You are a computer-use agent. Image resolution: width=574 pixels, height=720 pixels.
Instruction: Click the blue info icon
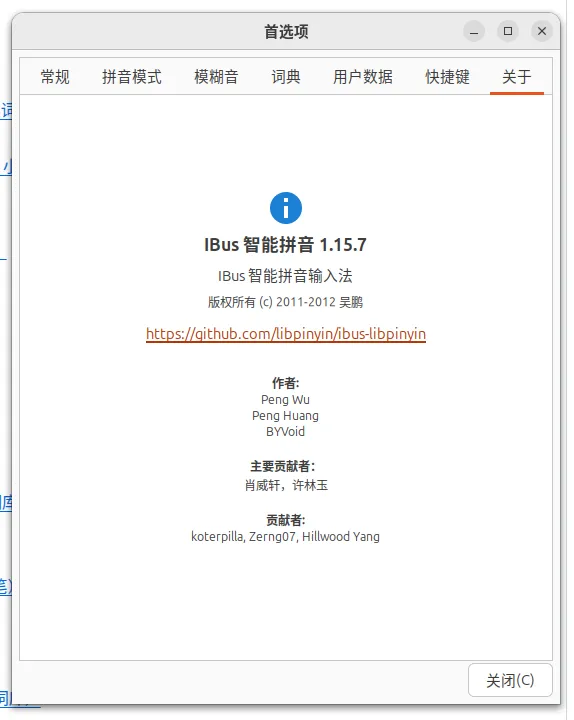(286, 208)
